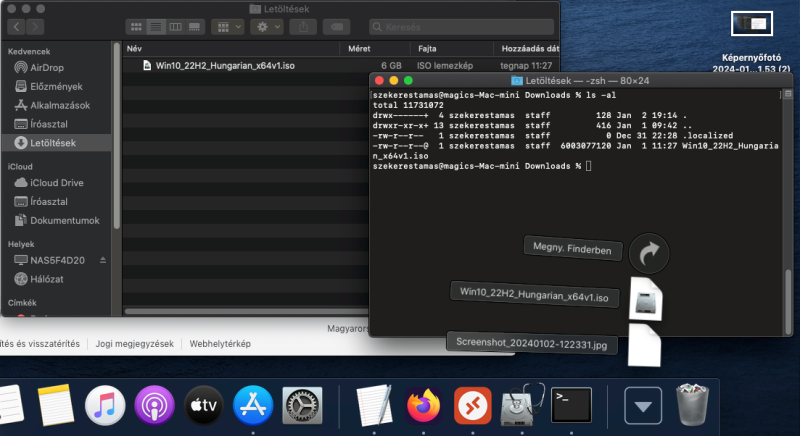This screenshot has height=436, width=800.
Task: Click the ISO disk image stack icon
Action: [x=645, y=299]
